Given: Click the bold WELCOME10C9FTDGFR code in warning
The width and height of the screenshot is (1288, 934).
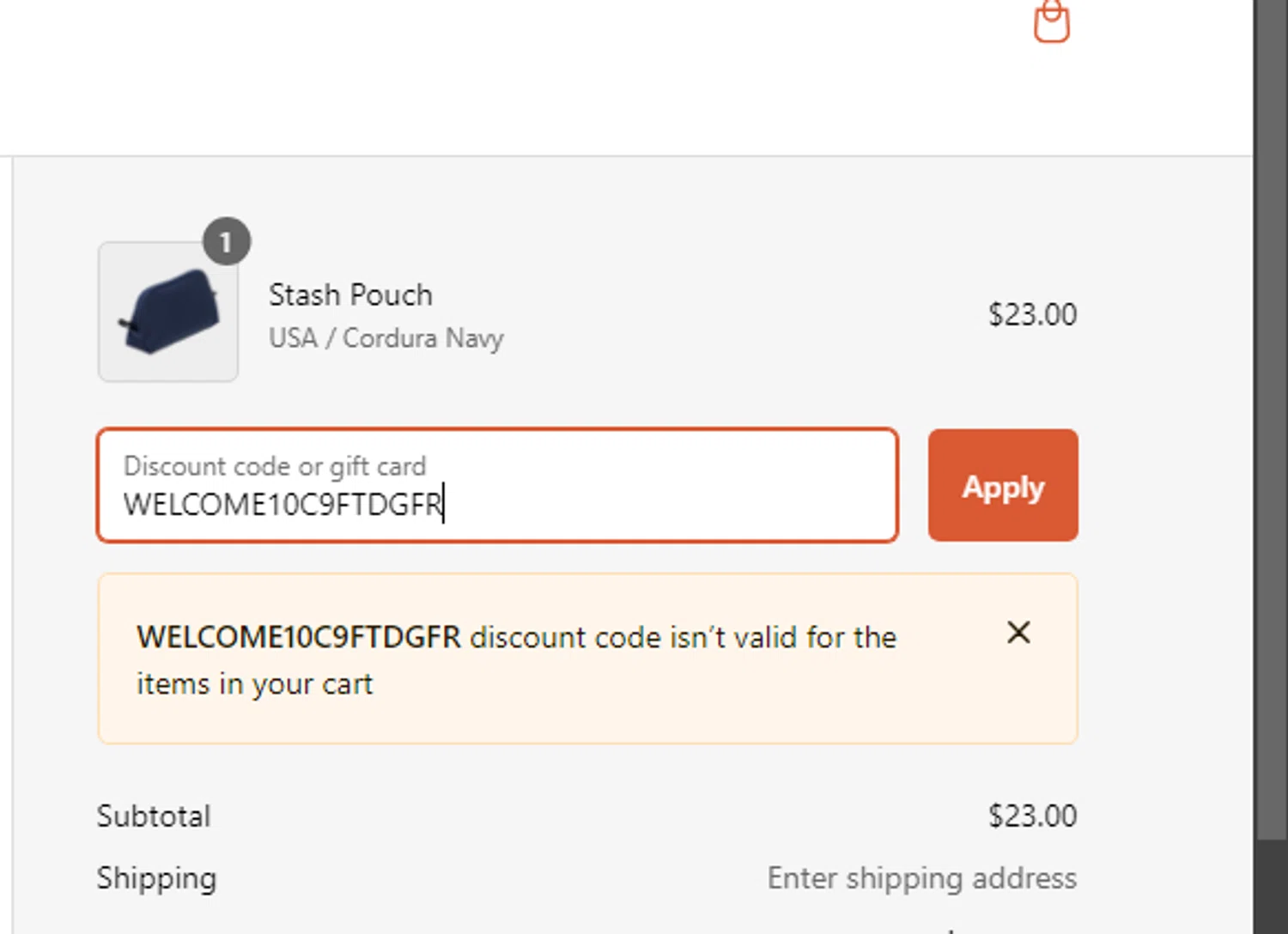Looking at the screenshot, I should click(299, 637).
